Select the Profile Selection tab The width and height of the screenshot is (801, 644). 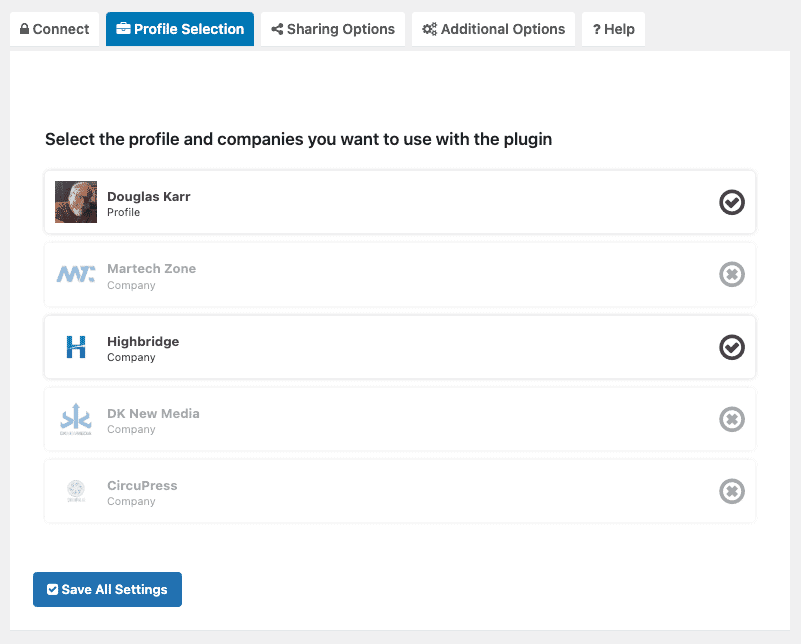[180, 29]
